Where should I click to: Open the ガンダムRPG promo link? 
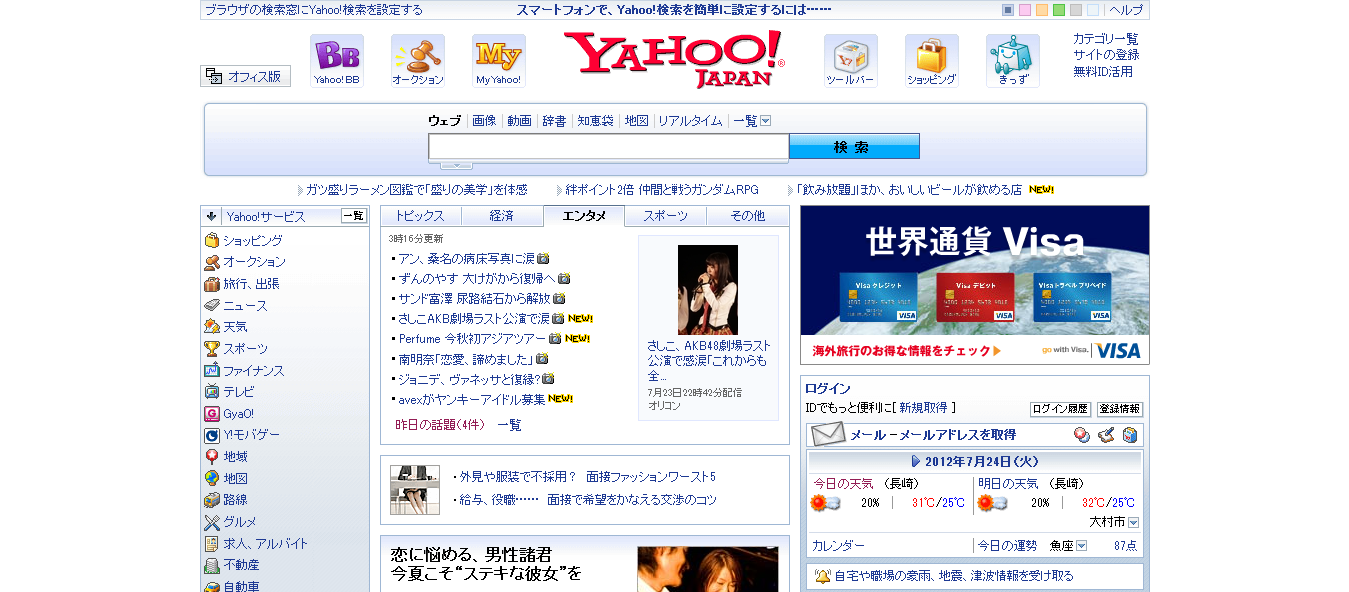point(662,189)
